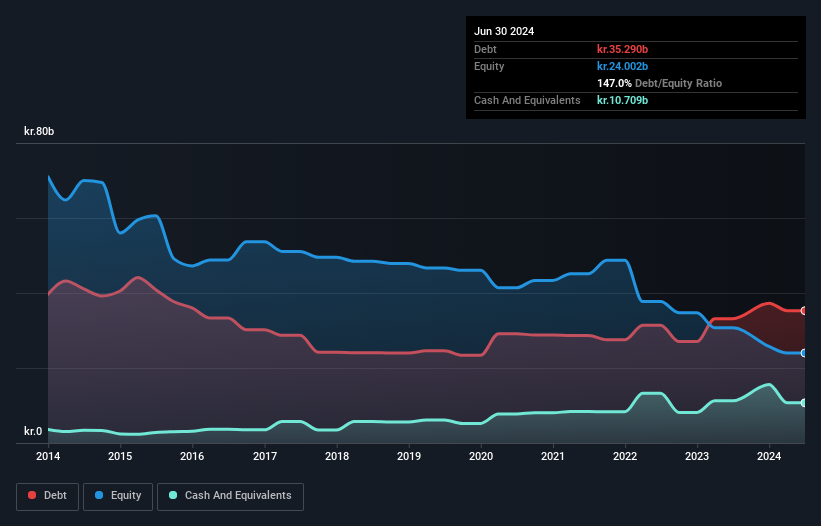Click the 2016 x-axis label

coord(192,456)
